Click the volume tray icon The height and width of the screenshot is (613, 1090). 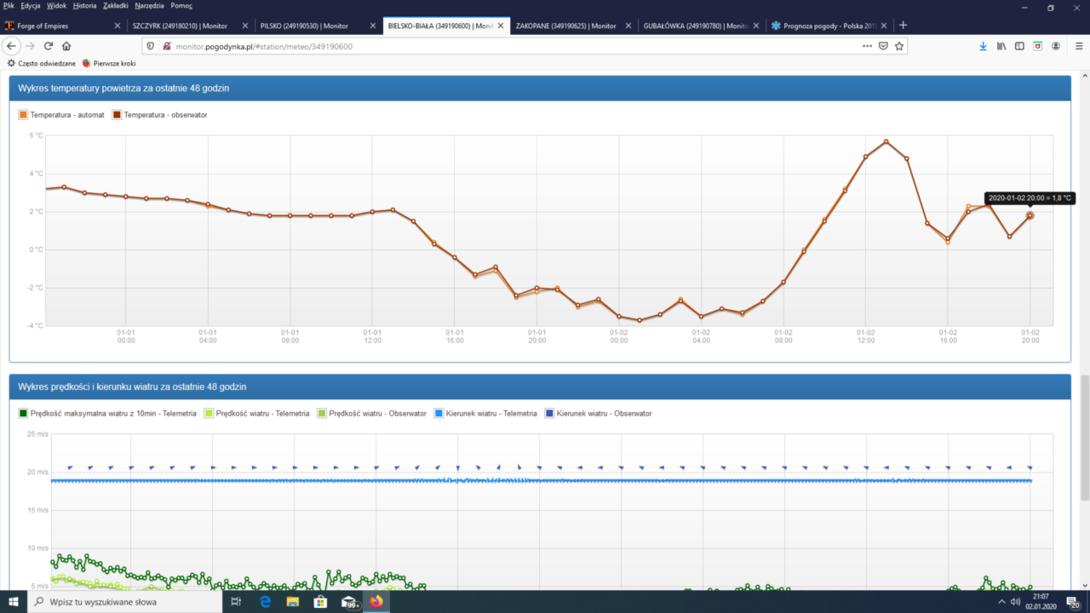coord(1016,602)
